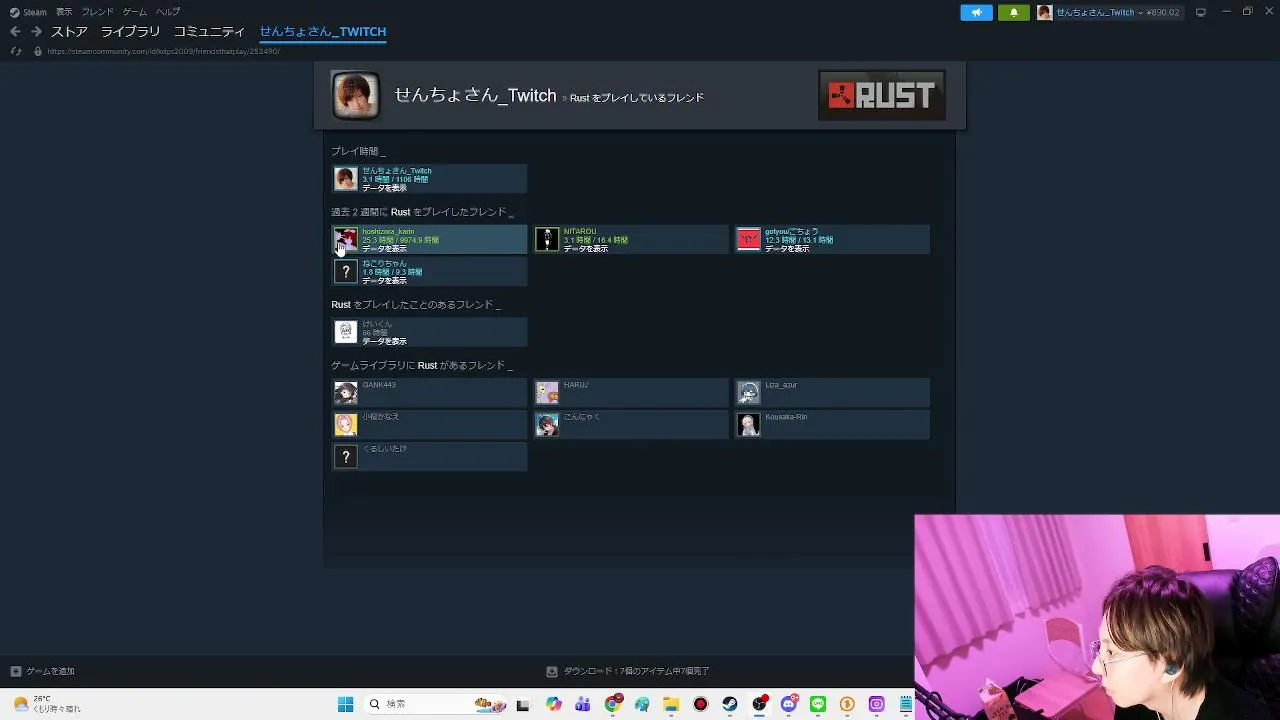Screen dimensions: 1280x720
Task: Go back with the Steam back arrow
Action: (15, 32)
